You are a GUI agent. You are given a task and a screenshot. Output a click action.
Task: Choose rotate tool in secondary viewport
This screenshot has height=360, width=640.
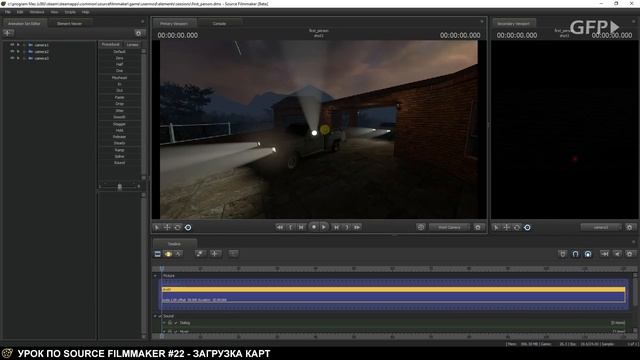(517, 227)
